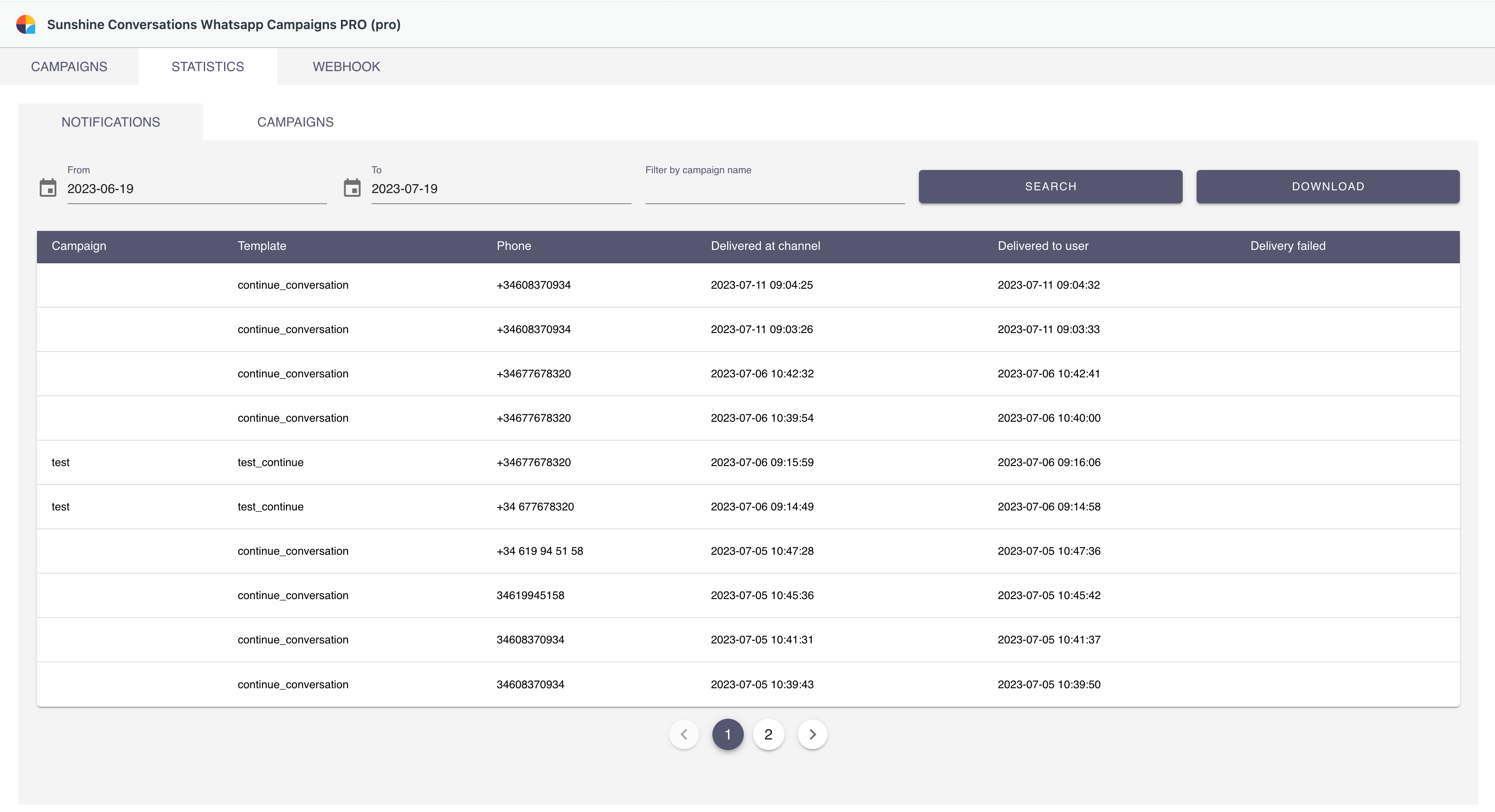1495x812 pixels.
Task: Click the From date input field
Action: pyautogui.click(x=196, y=189)
